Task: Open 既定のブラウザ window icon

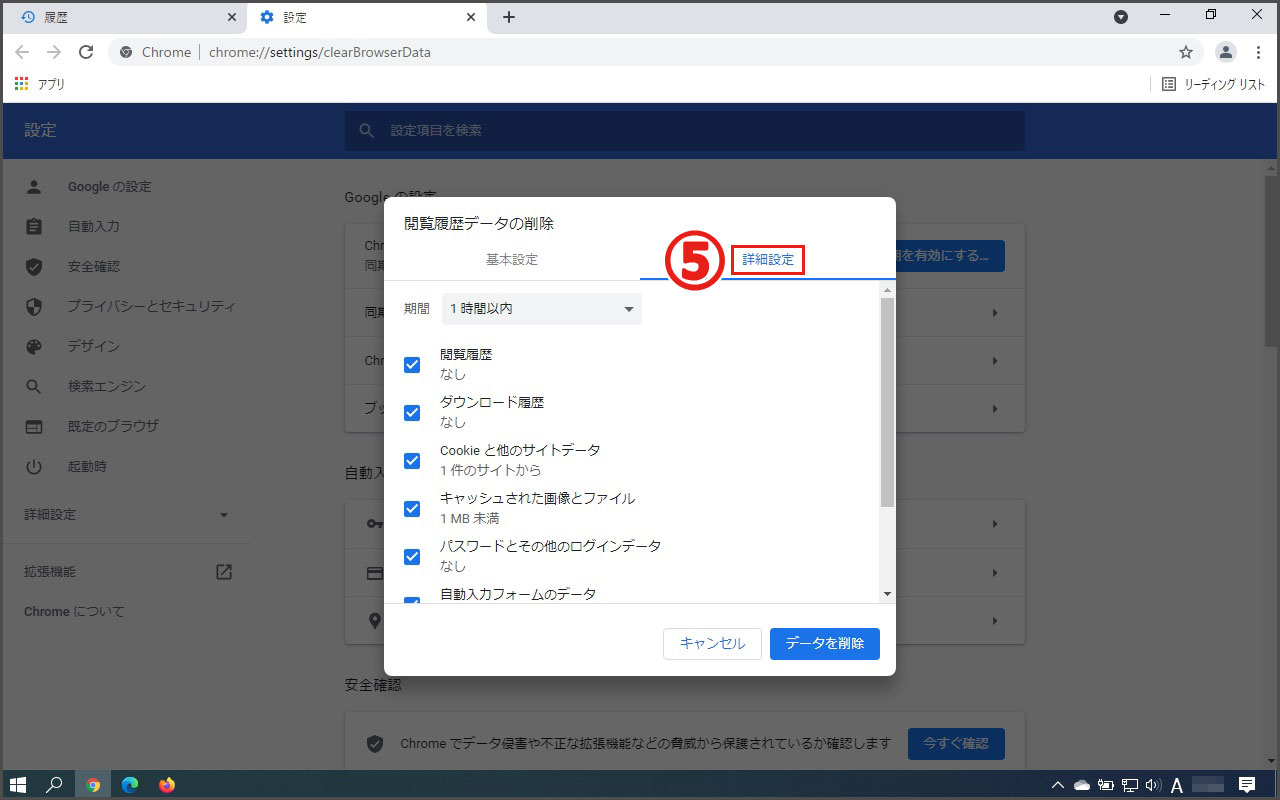Action: (34, 426)
